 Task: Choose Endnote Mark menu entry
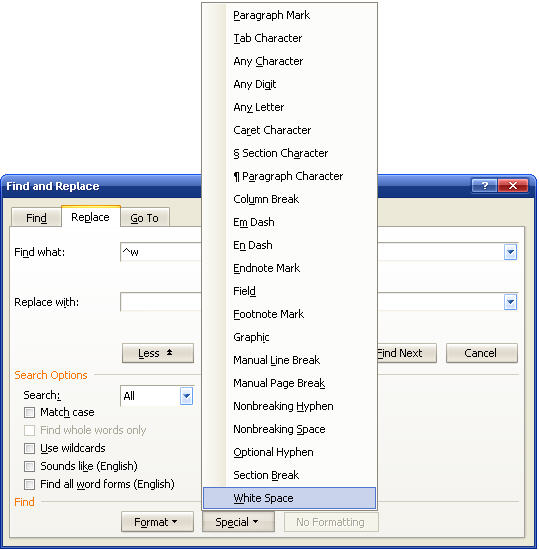click(289, 268)
